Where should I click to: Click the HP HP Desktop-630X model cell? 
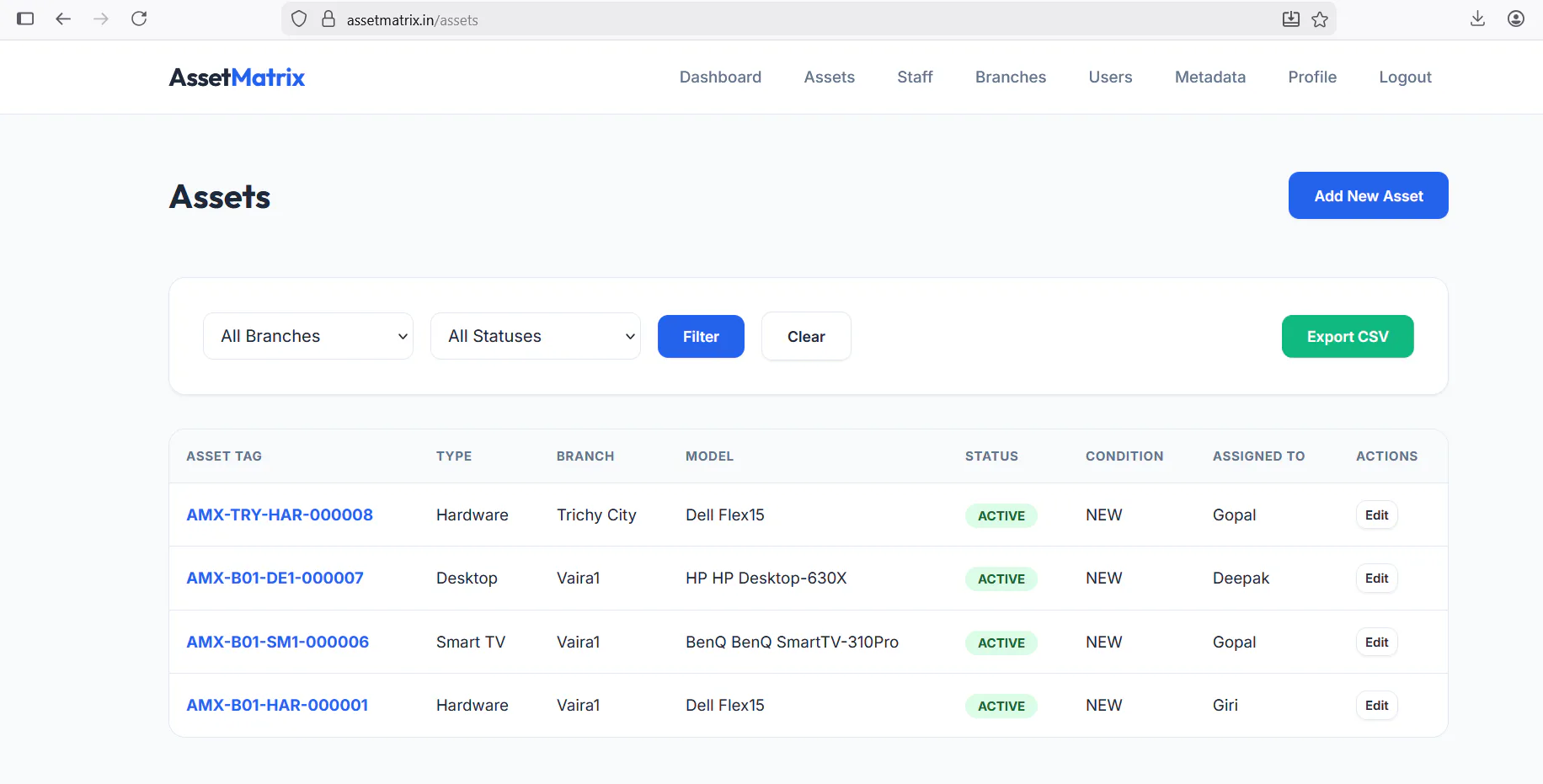coord(766,578)
